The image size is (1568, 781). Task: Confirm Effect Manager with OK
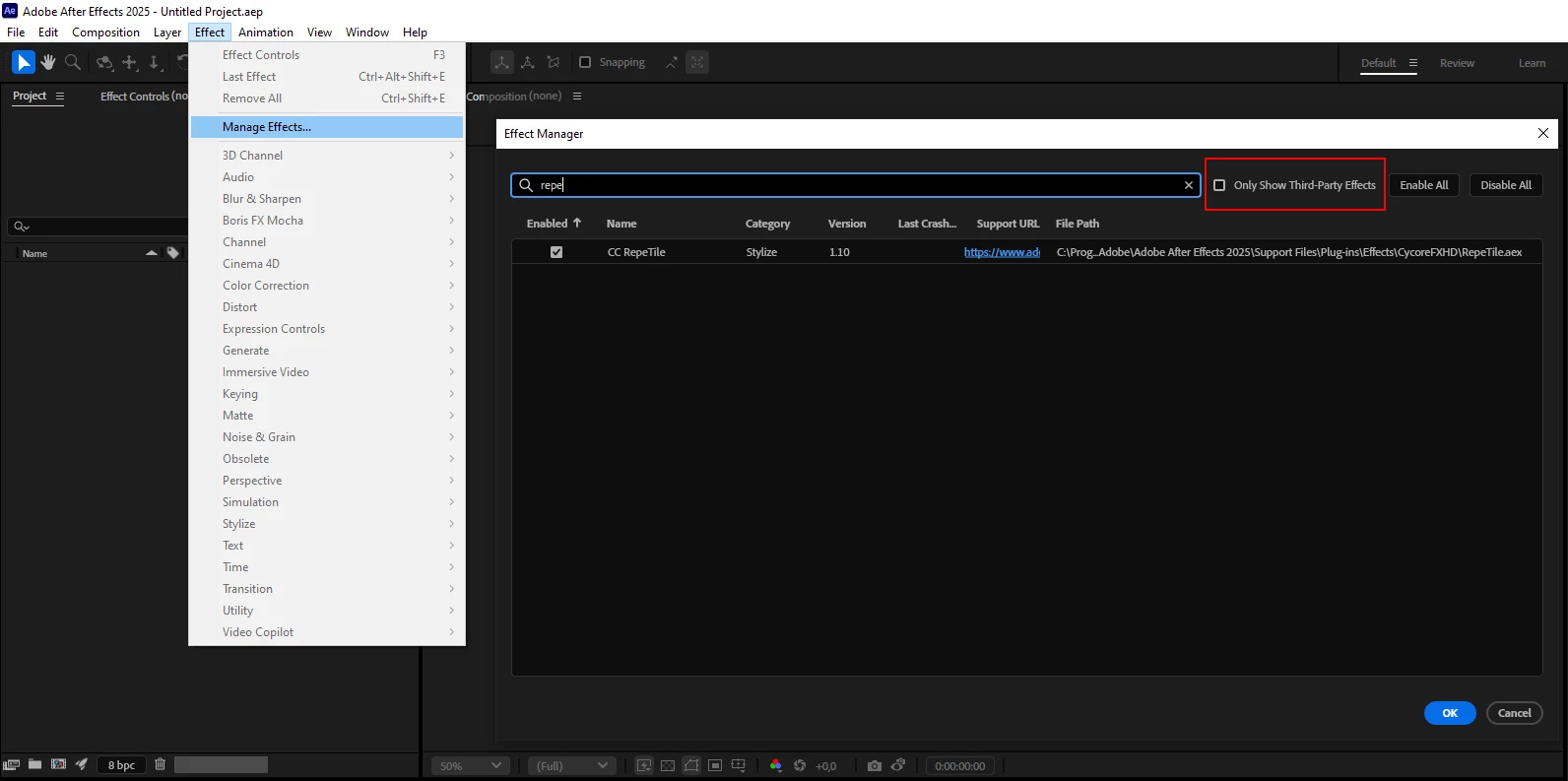1450,713
